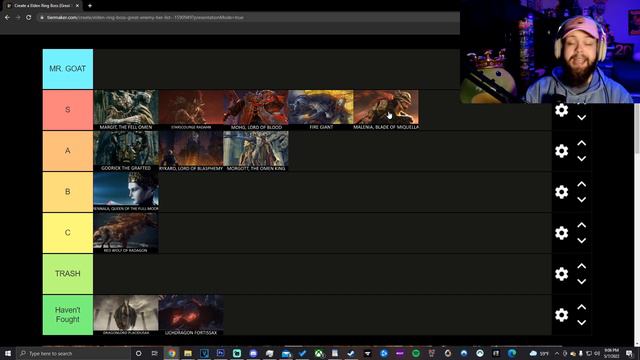Select Mohg, Lord of Blood thumbnail
The image size is (640, 360).
tap(256, 110)
